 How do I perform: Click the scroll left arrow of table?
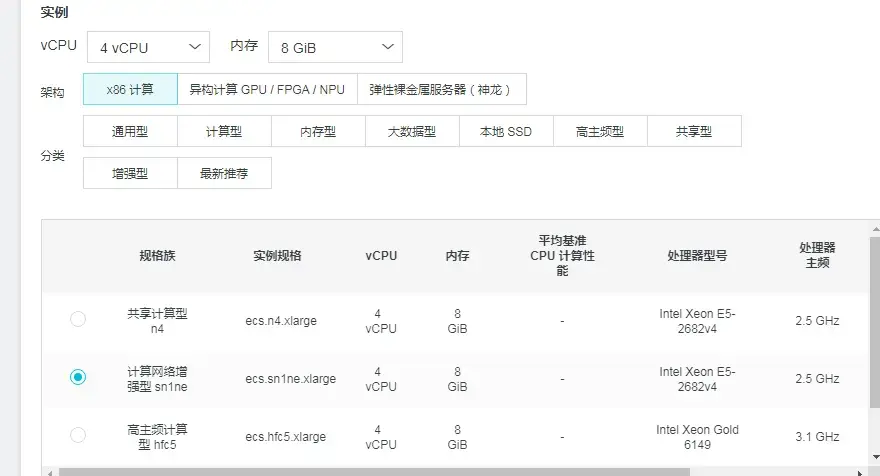pyautogui.click(x=50, y=473)
